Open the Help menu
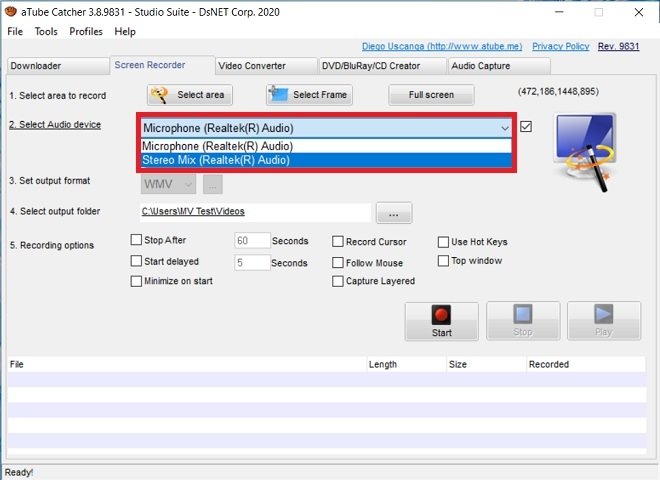 (x=125, y=32)
